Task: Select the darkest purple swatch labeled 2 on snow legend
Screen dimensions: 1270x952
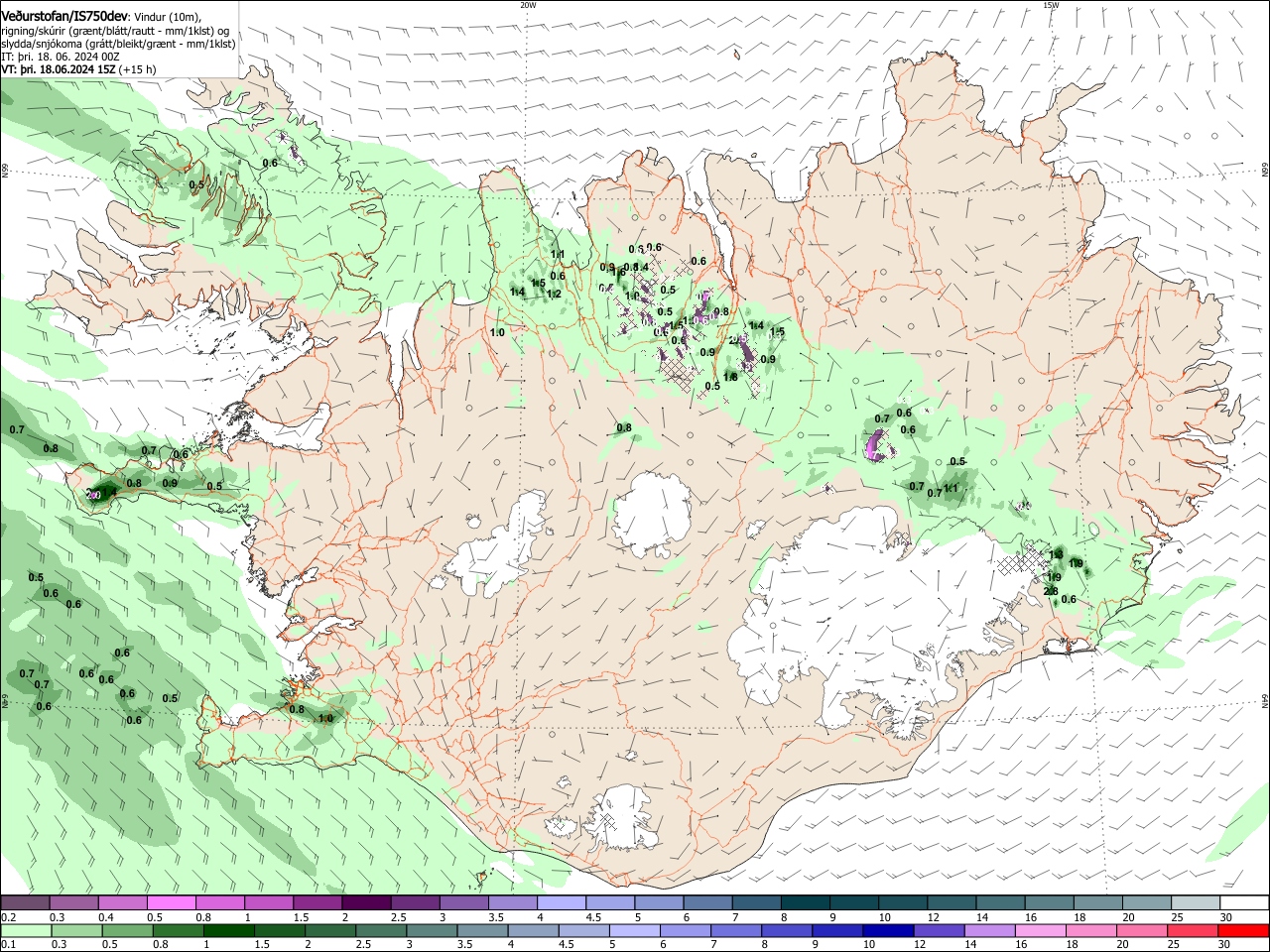Action: (x=366, y=903)
